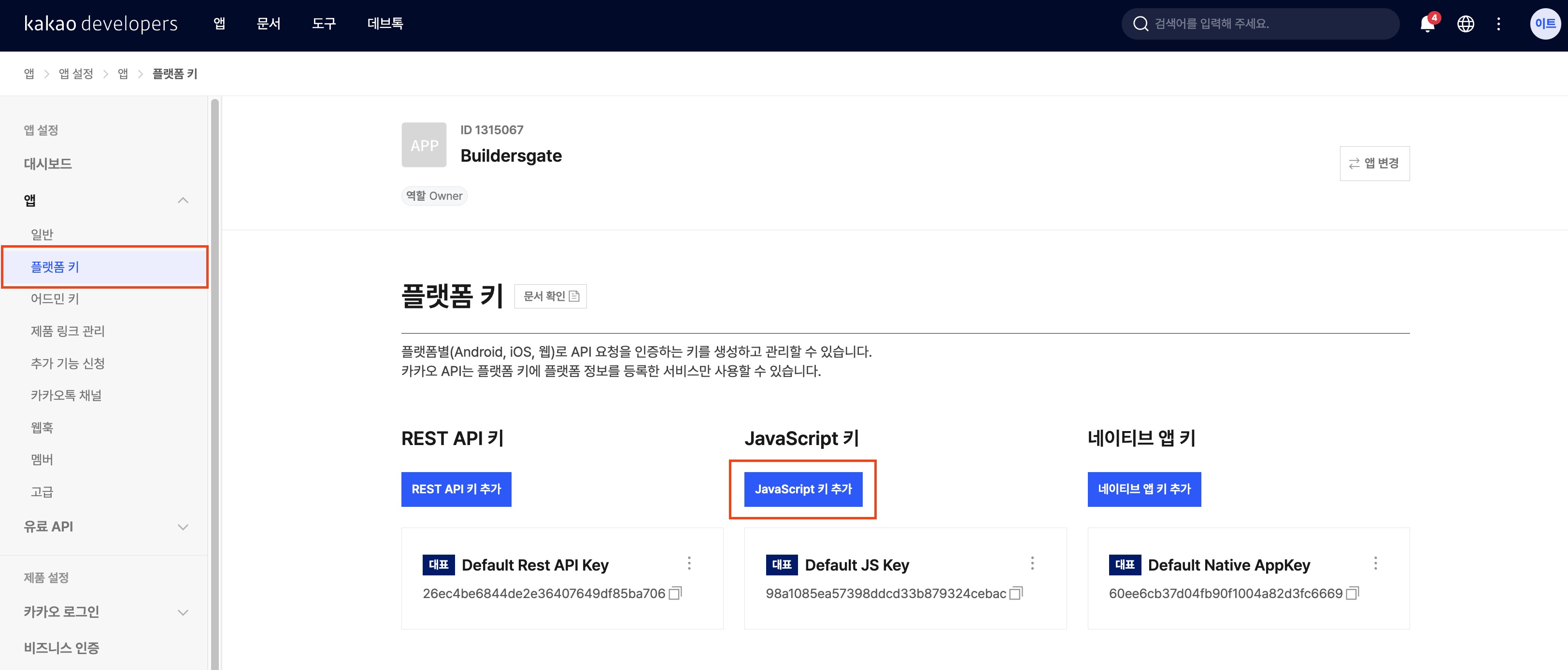Screen dimensions: 1568x670
Task: Click the sidebar vertical scrollbar
Action: (214, 383)
